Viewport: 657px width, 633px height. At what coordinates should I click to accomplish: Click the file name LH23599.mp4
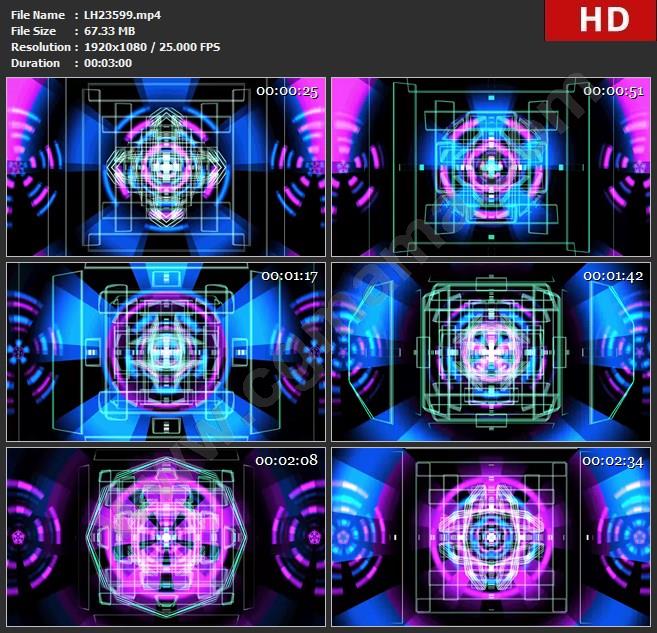click(x=122, y=15)
